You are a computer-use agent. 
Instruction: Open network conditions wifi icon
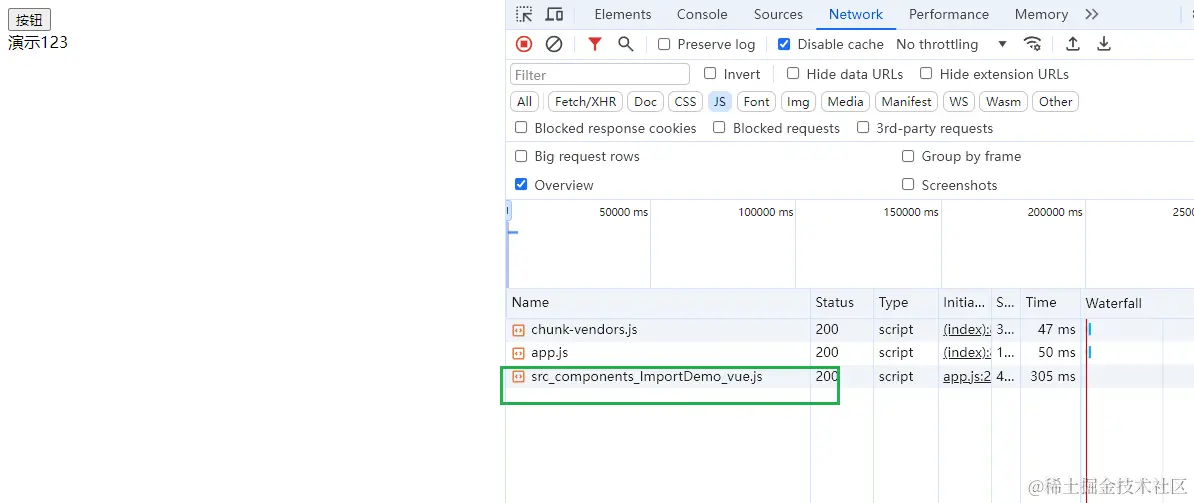[x=1033, y=44]
